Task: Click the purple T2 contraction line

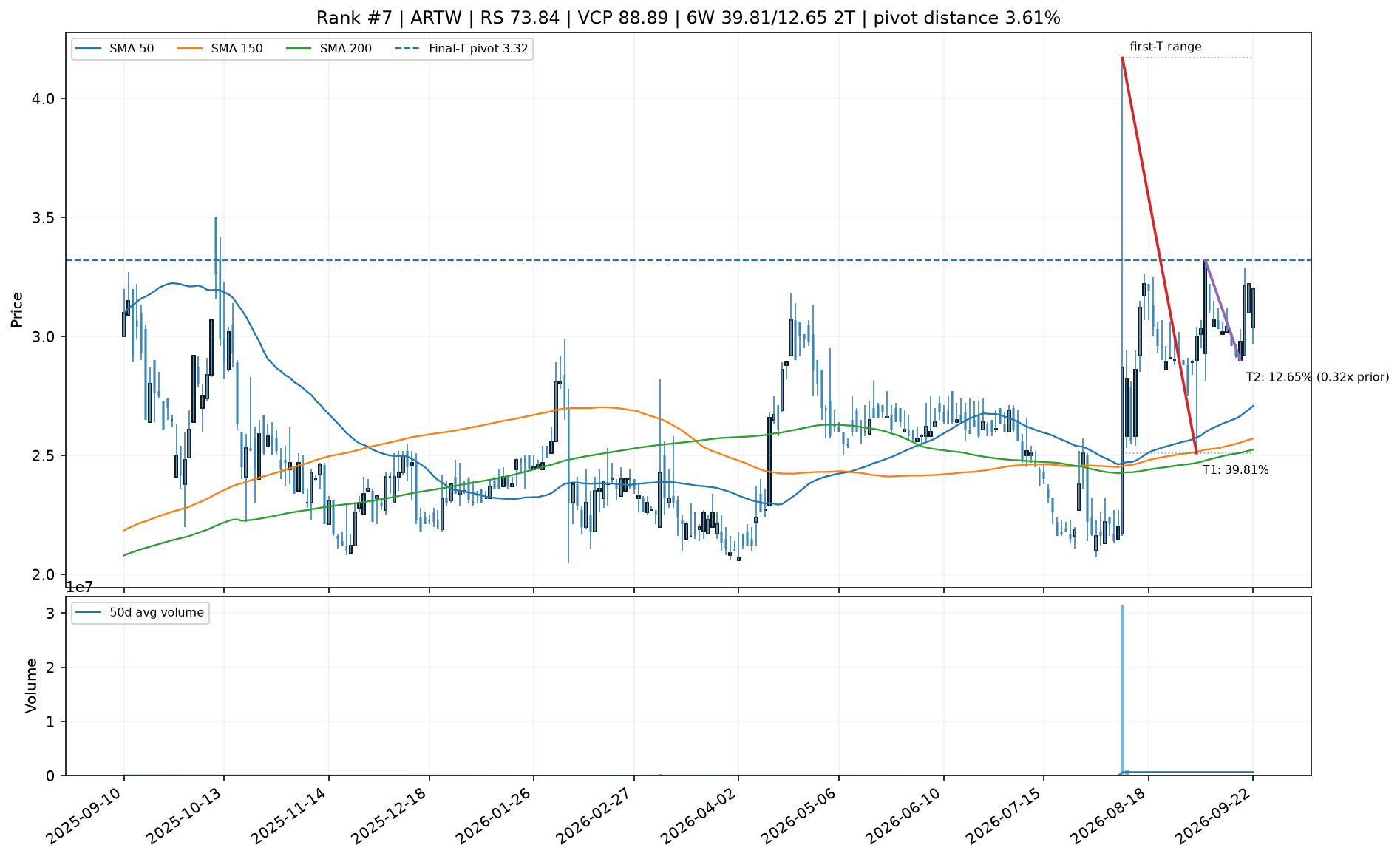Action: coord(1222,310)
